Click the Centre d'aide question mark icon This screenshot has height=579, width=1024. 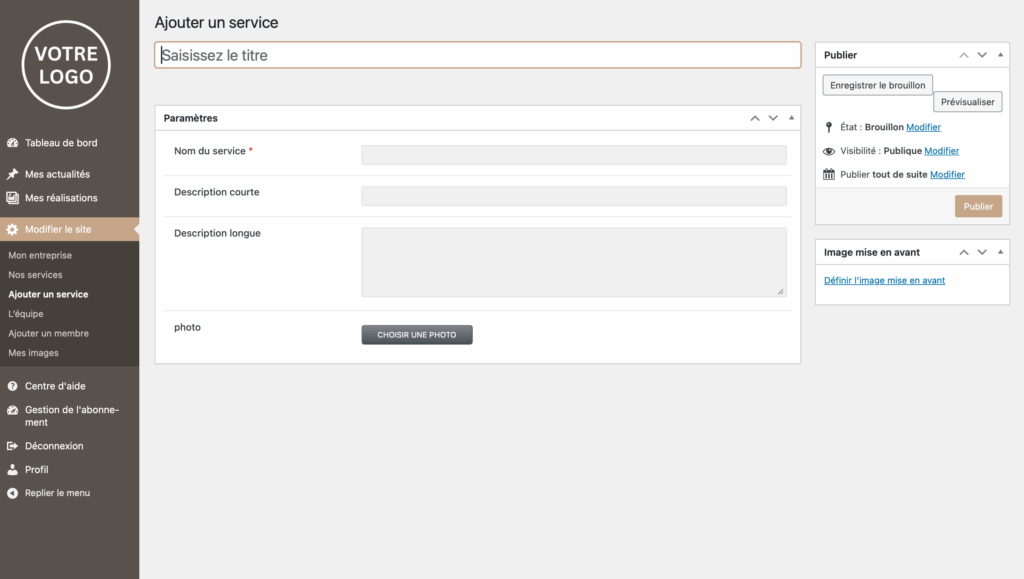(13, 386)
